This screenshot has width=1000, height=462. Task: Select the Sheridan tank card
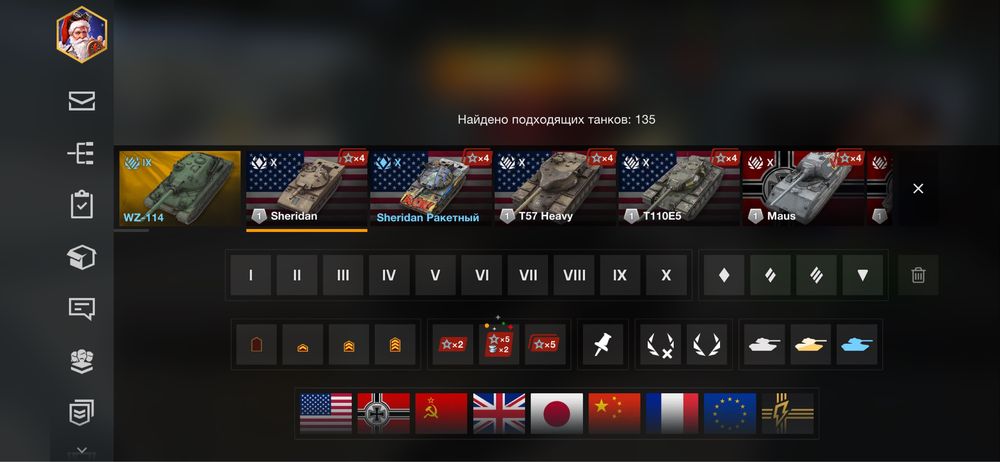tap(307, 188)
